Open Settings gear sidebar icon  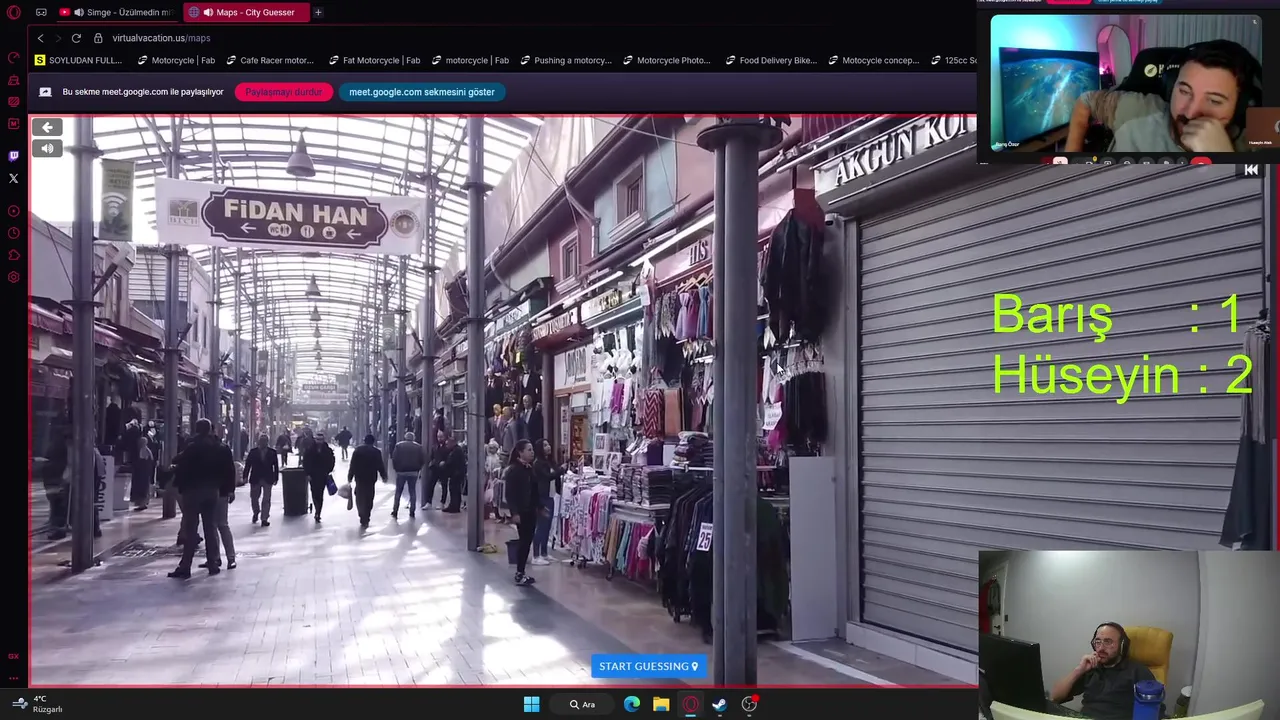pos(14,277)
